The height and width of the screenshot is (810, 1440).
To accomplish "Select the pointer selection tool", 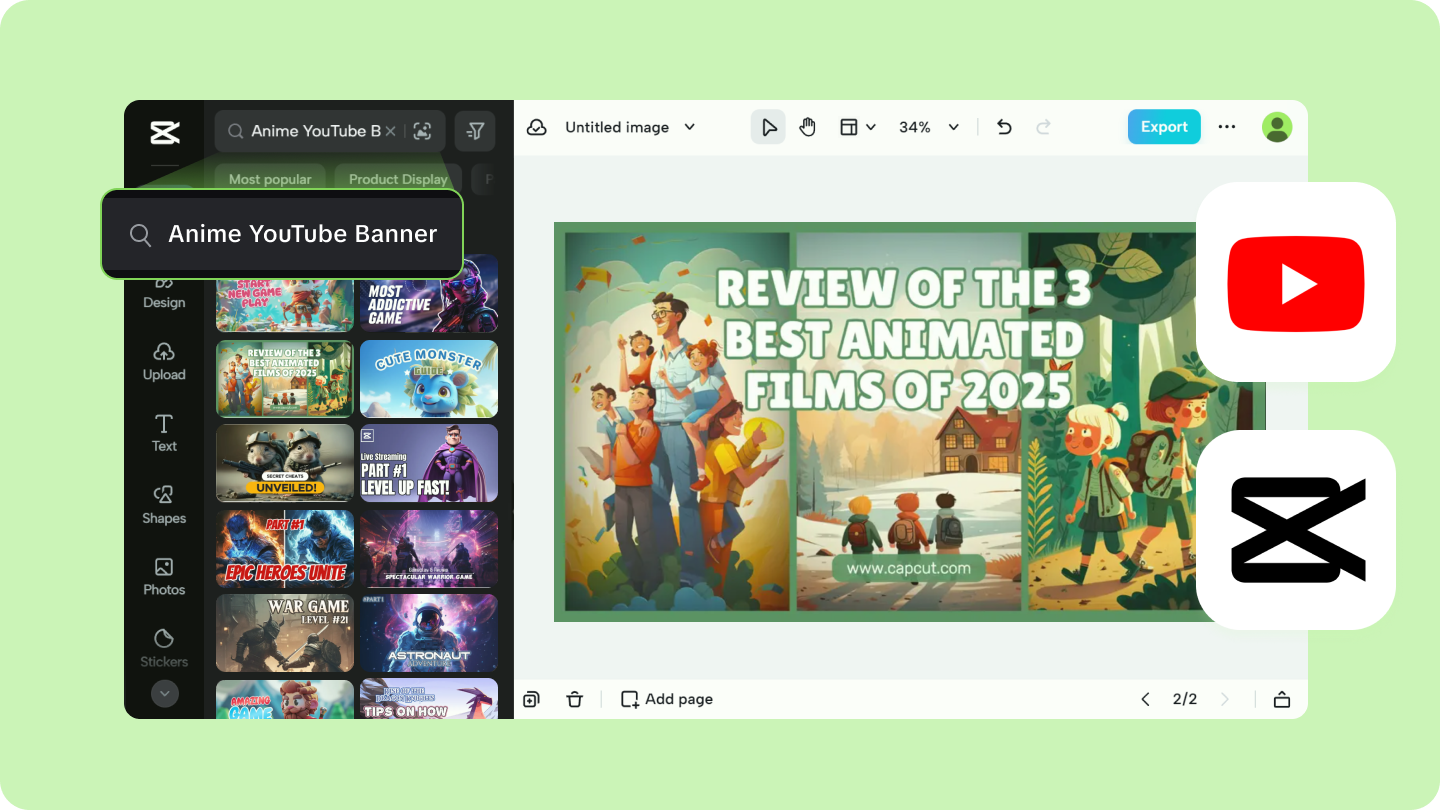I will click(x=768, y=127).
